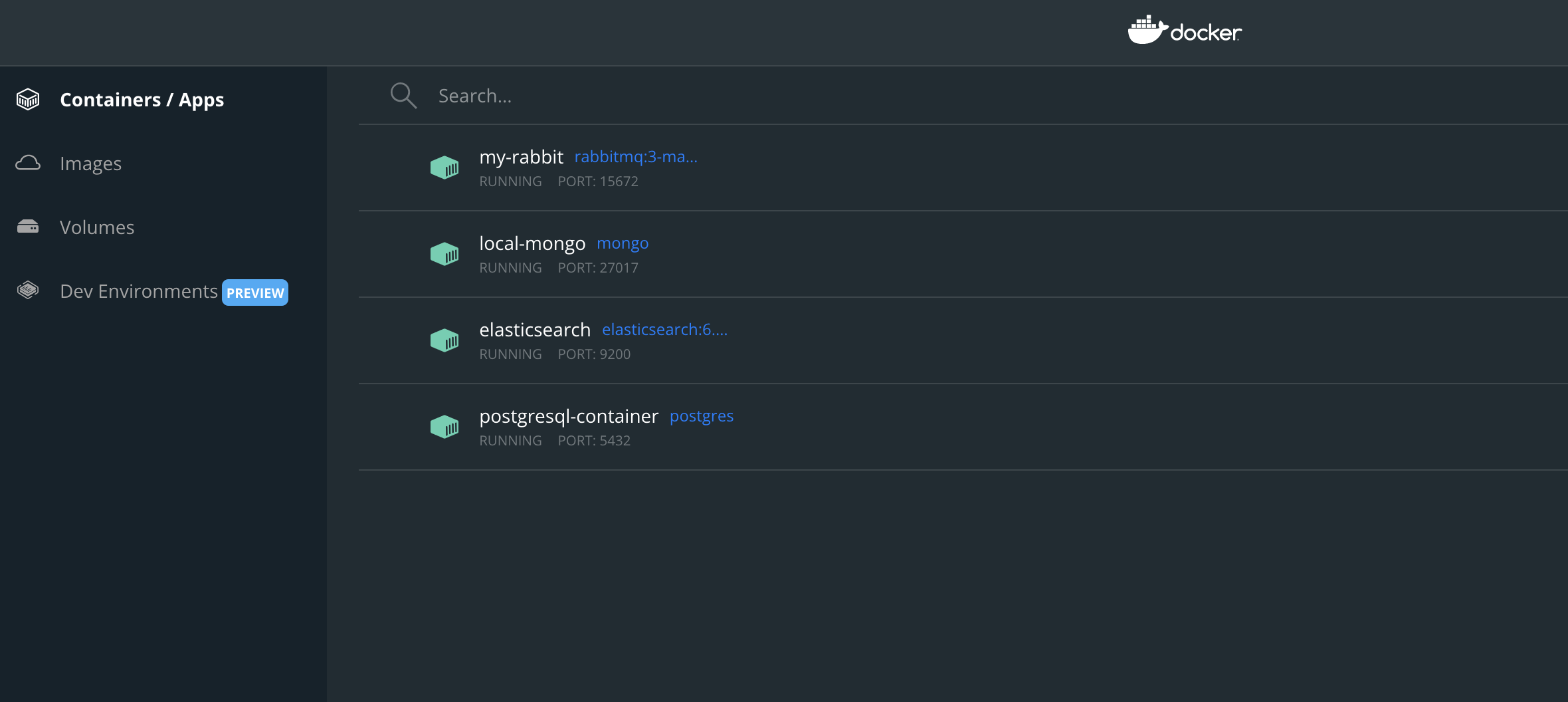Screen dimensions: 1568x702
Task: Open the Volumes panel icon
Action: (x=27, y=227)
